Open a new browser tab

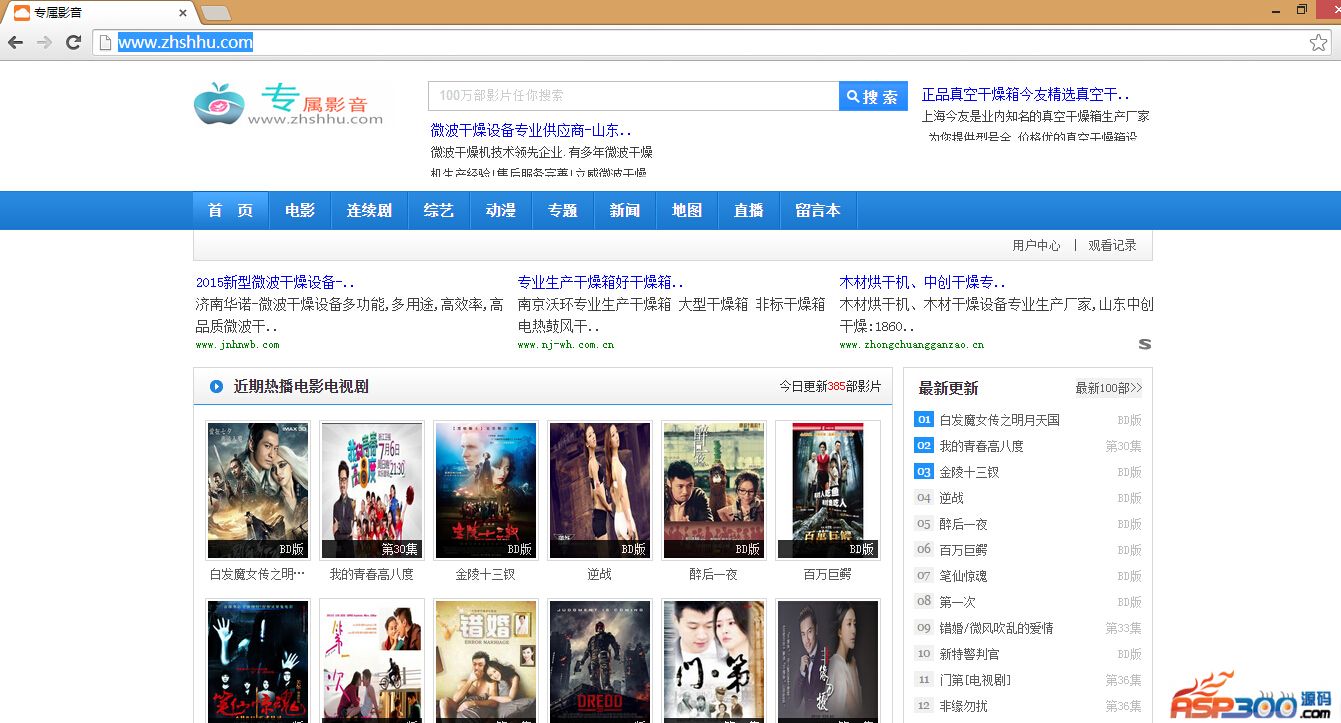(215, 13)
